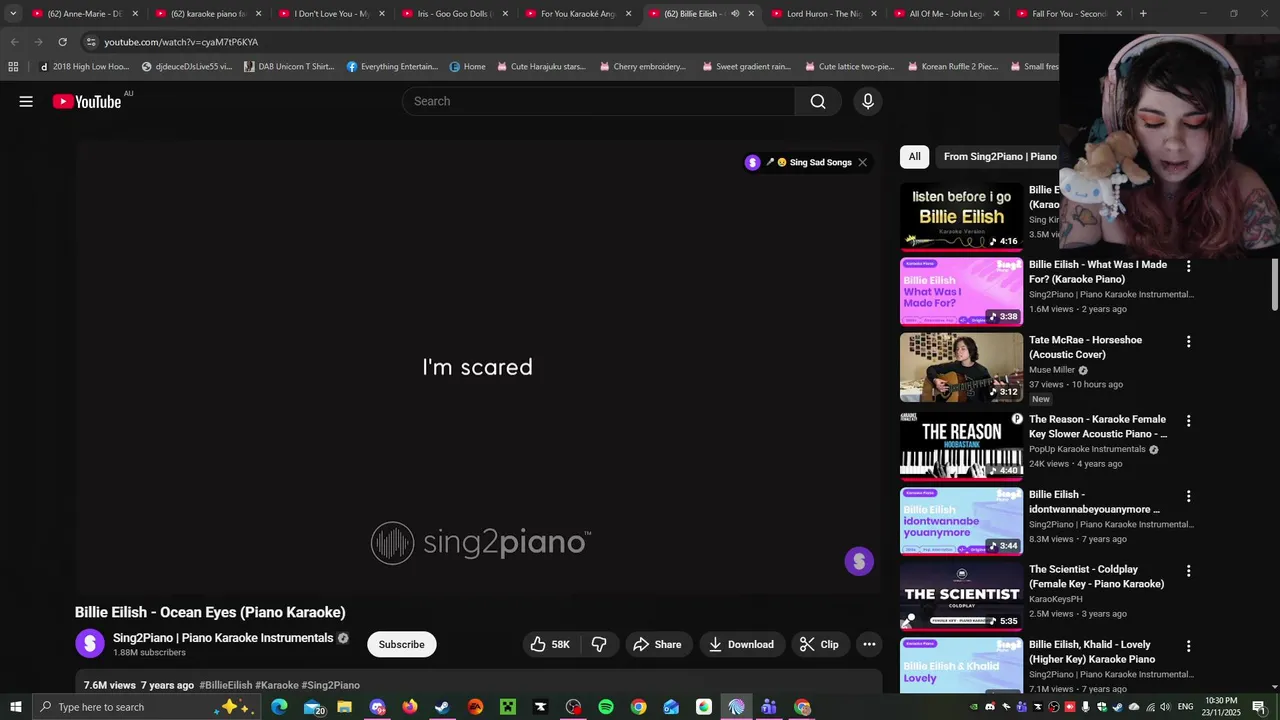The height and width of the screenshot is (720, 1280).
Task: Open options menu for Tate McRae Horseshoe video
Action: 1188,342
